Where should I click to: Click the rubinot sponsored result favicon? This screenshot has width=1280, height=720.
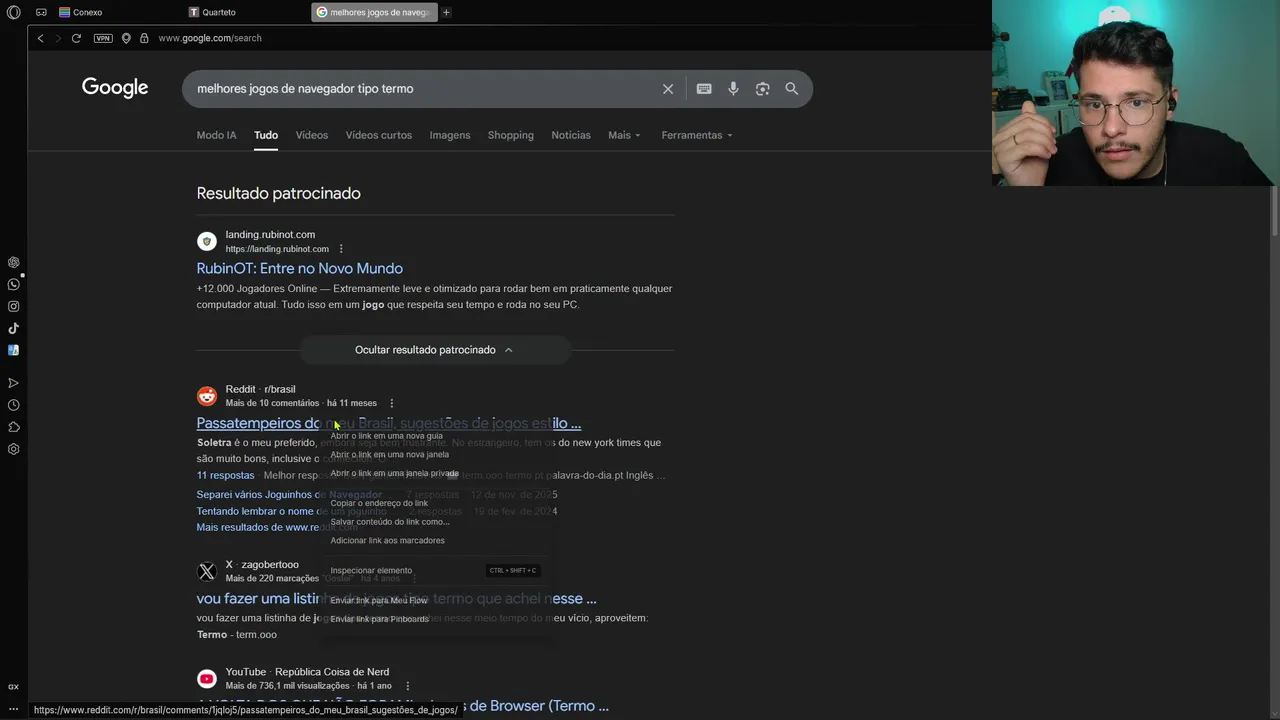tap(207, 241)
